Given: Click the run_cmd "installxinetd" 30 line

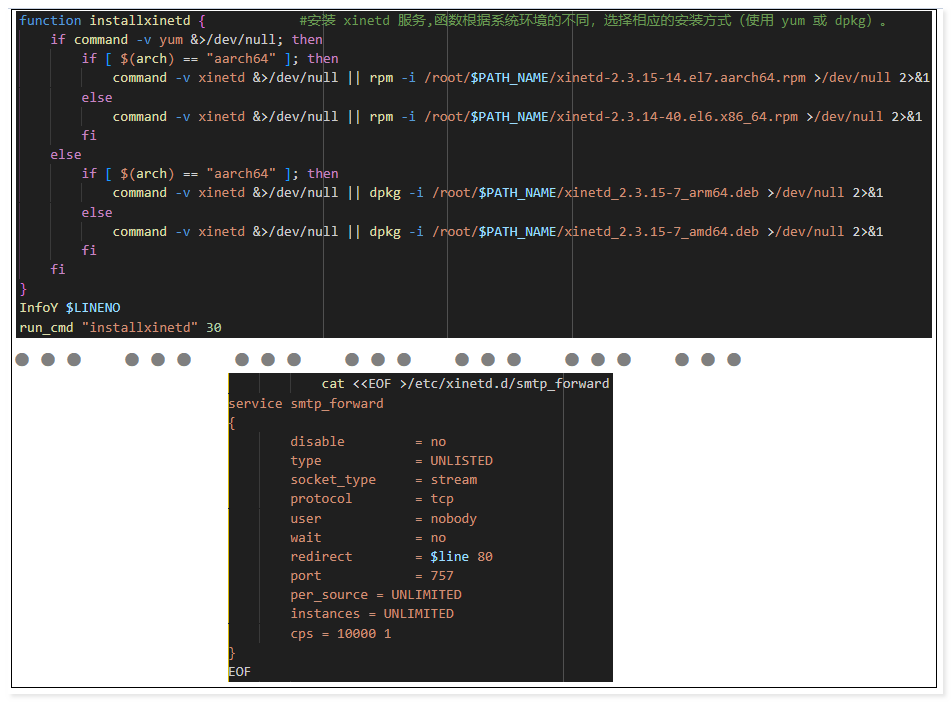Looking at the screenshot, I should click(x=120, y=328).
